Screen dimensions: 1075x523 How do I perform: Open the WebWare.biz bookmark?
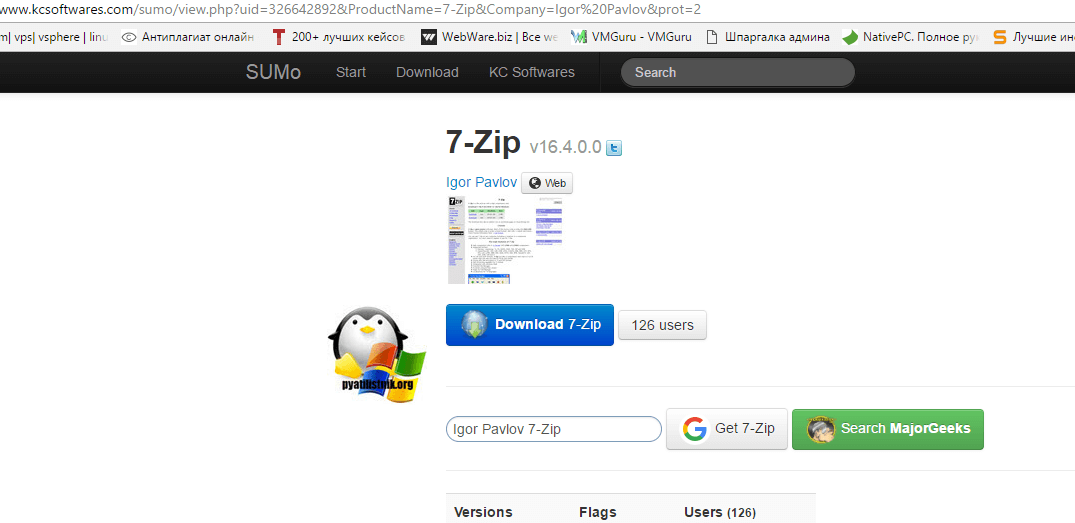(x=488, y=37)
